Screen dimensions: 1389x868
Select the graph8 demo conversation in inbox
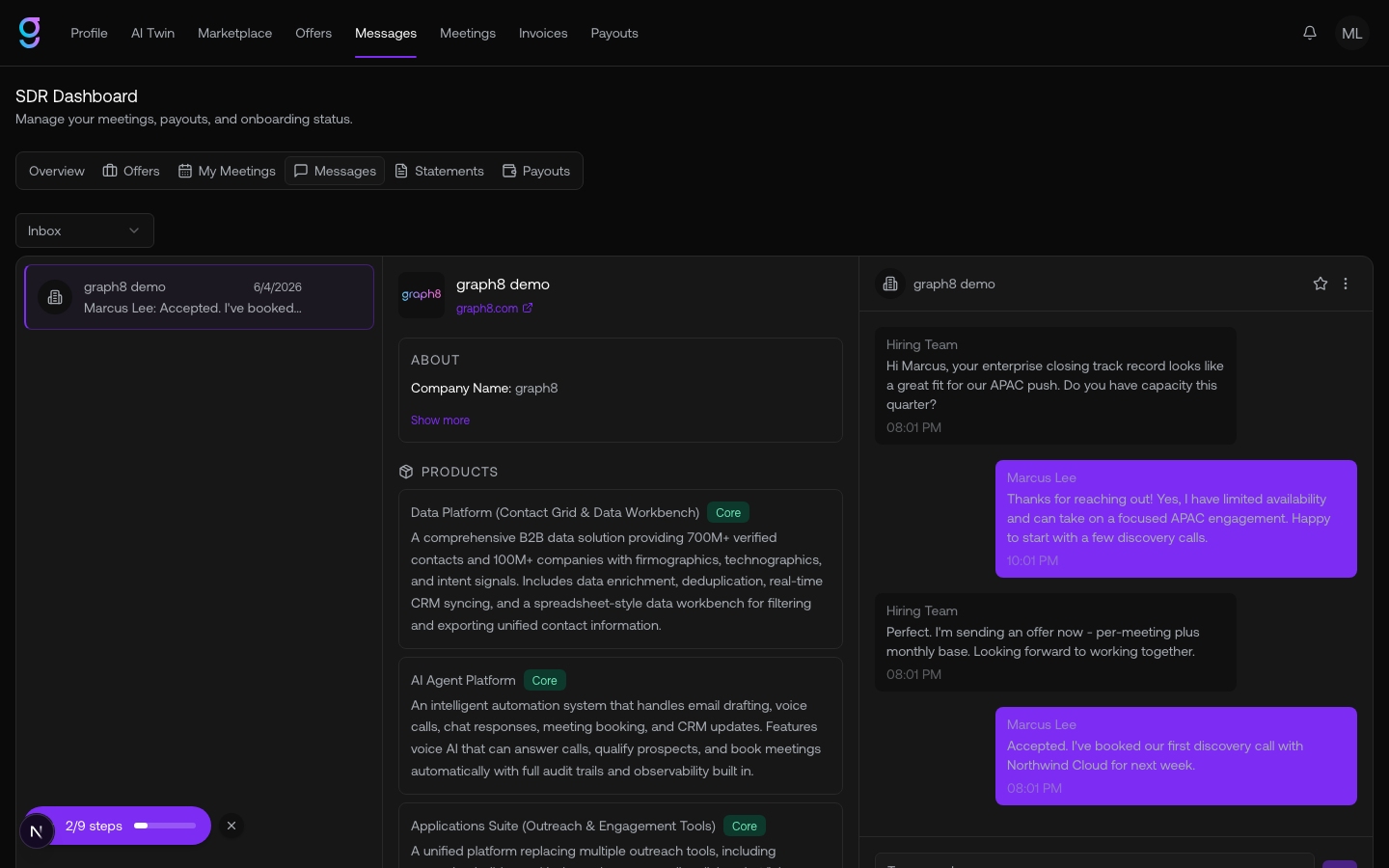[x=199, y=297]
